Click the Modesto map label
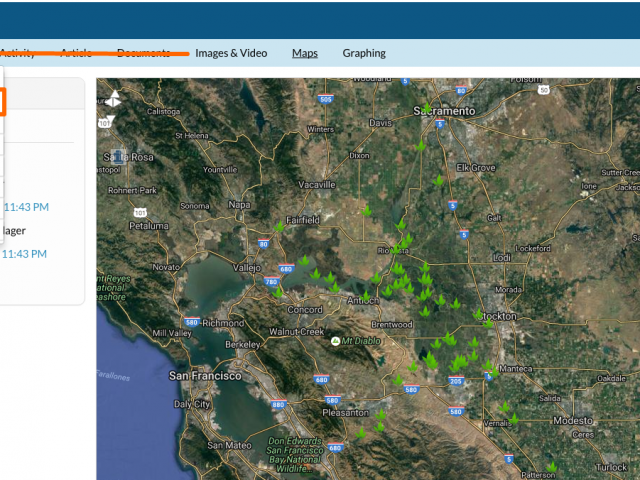Image resolution: width=640 pixels, height=480 pixels. coord(573,420)
